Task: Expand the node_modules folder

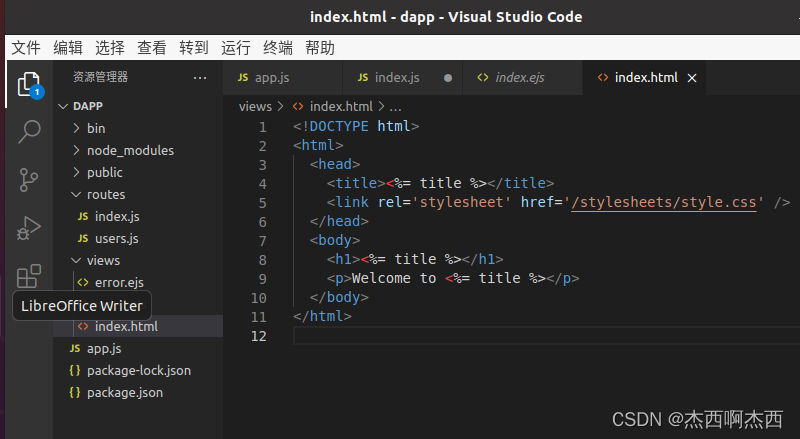Action: [x=77, y=150]
